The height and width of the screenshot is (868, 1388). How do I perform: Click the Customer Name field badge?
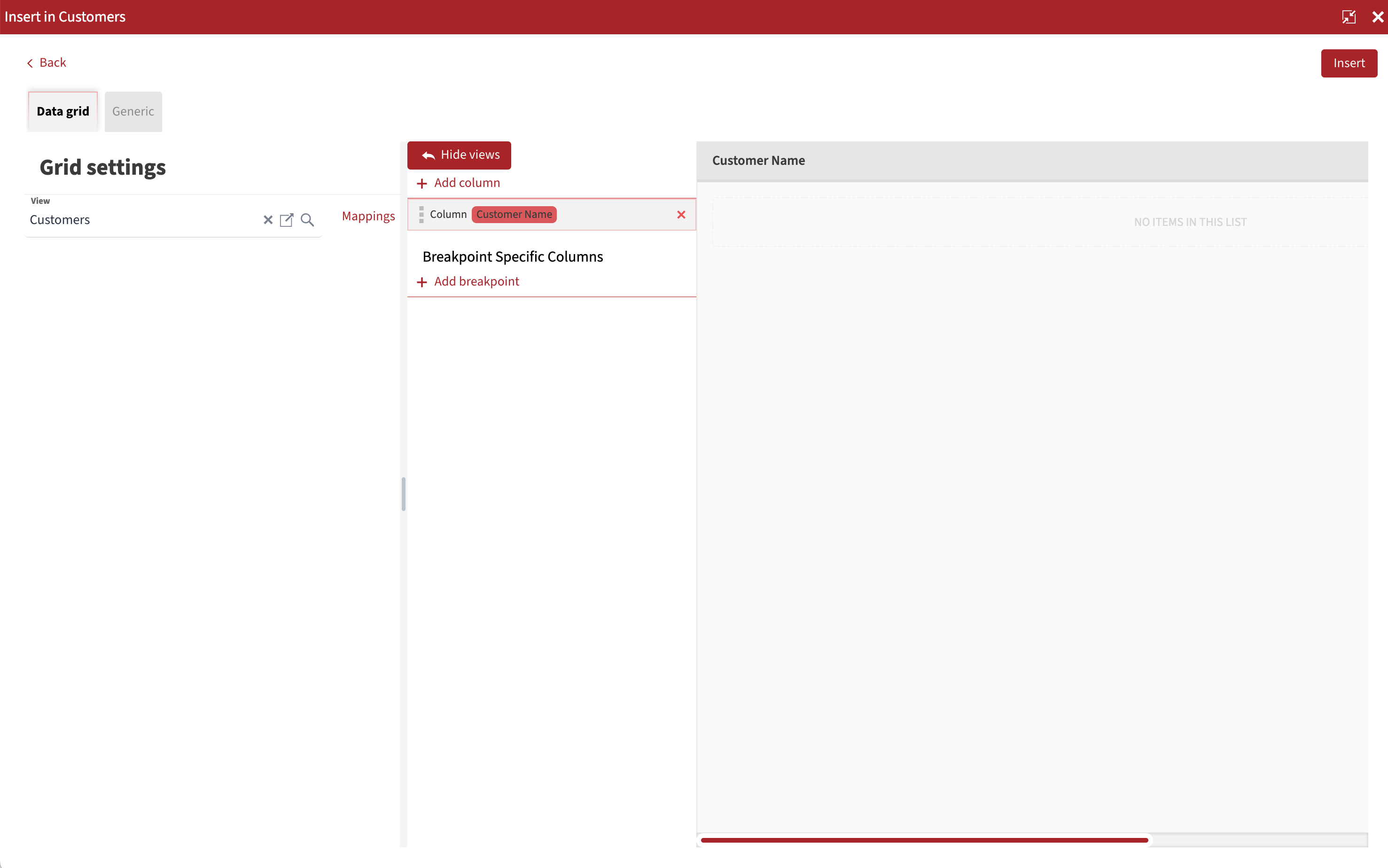(x=514, y=214)
